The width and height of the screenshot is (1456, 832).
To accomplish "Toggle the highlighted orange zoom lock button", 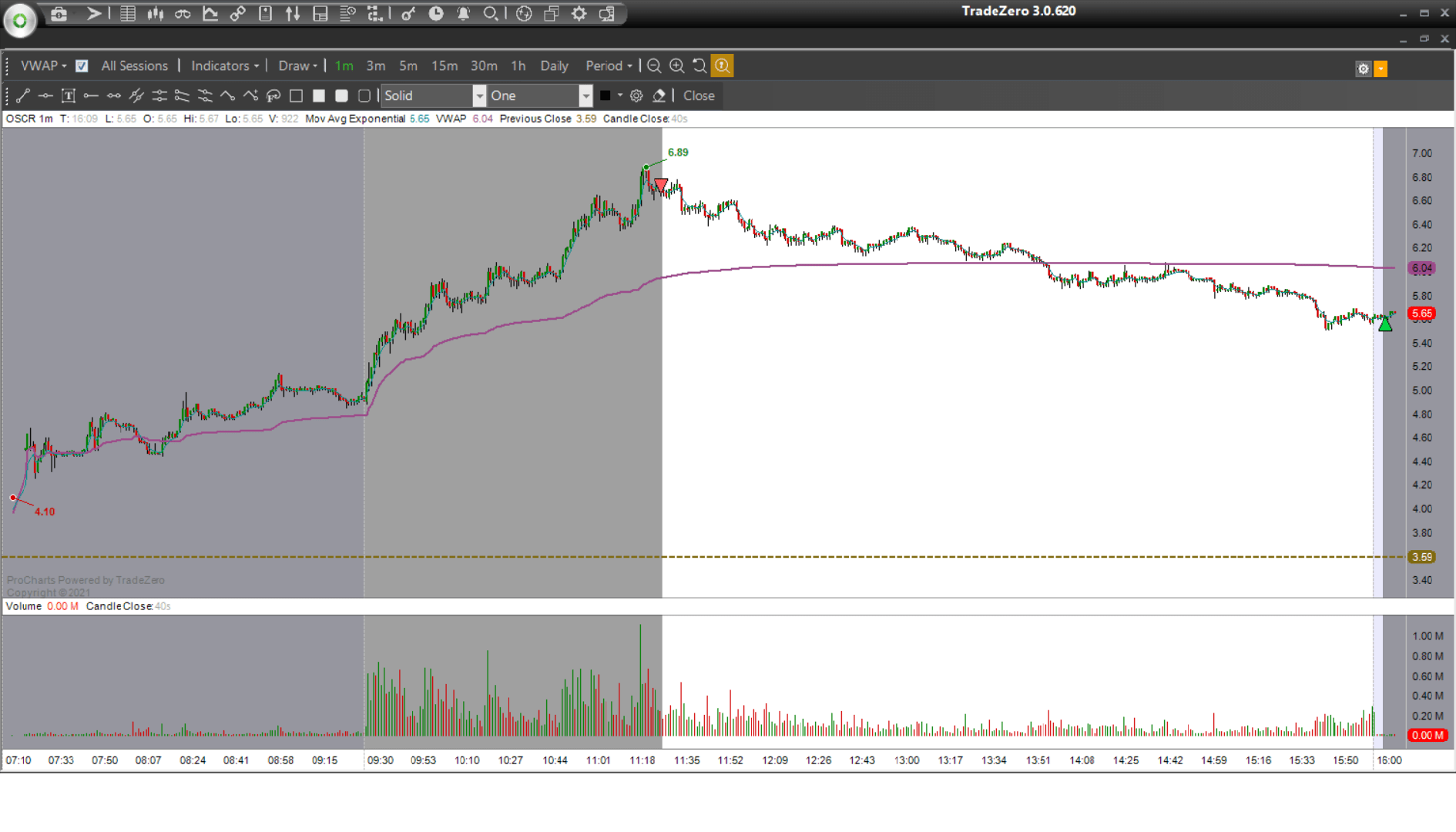I will 723,66.
